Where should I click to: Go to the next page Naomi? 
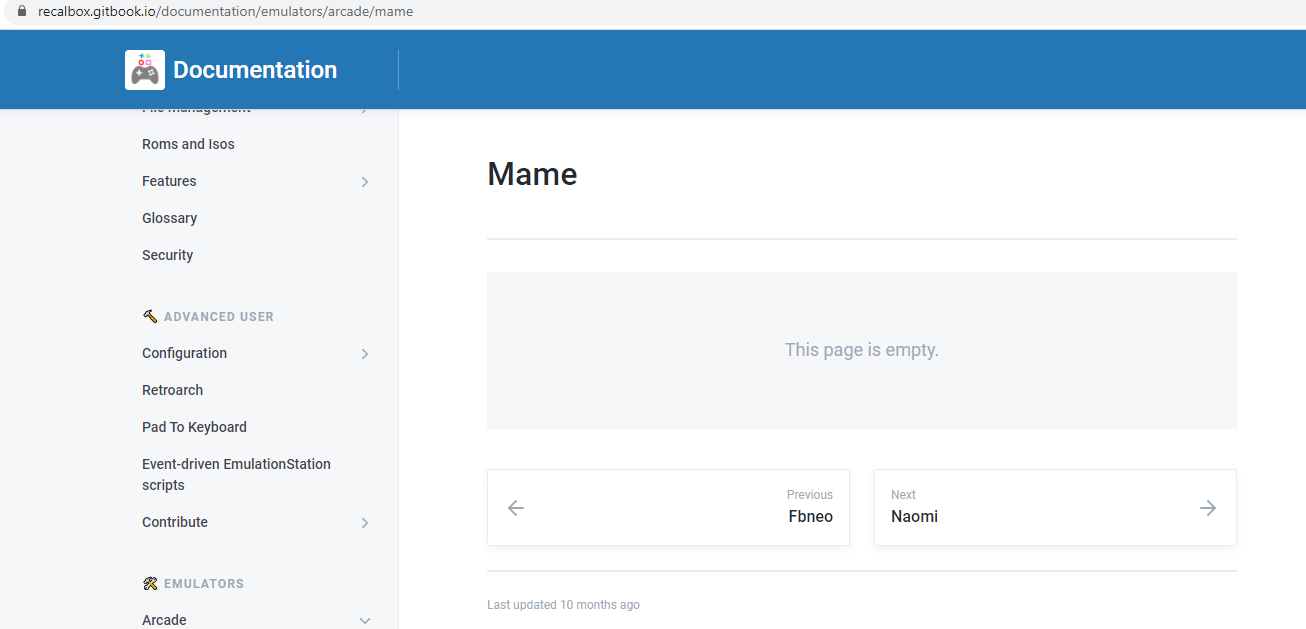click(1055, 508)
